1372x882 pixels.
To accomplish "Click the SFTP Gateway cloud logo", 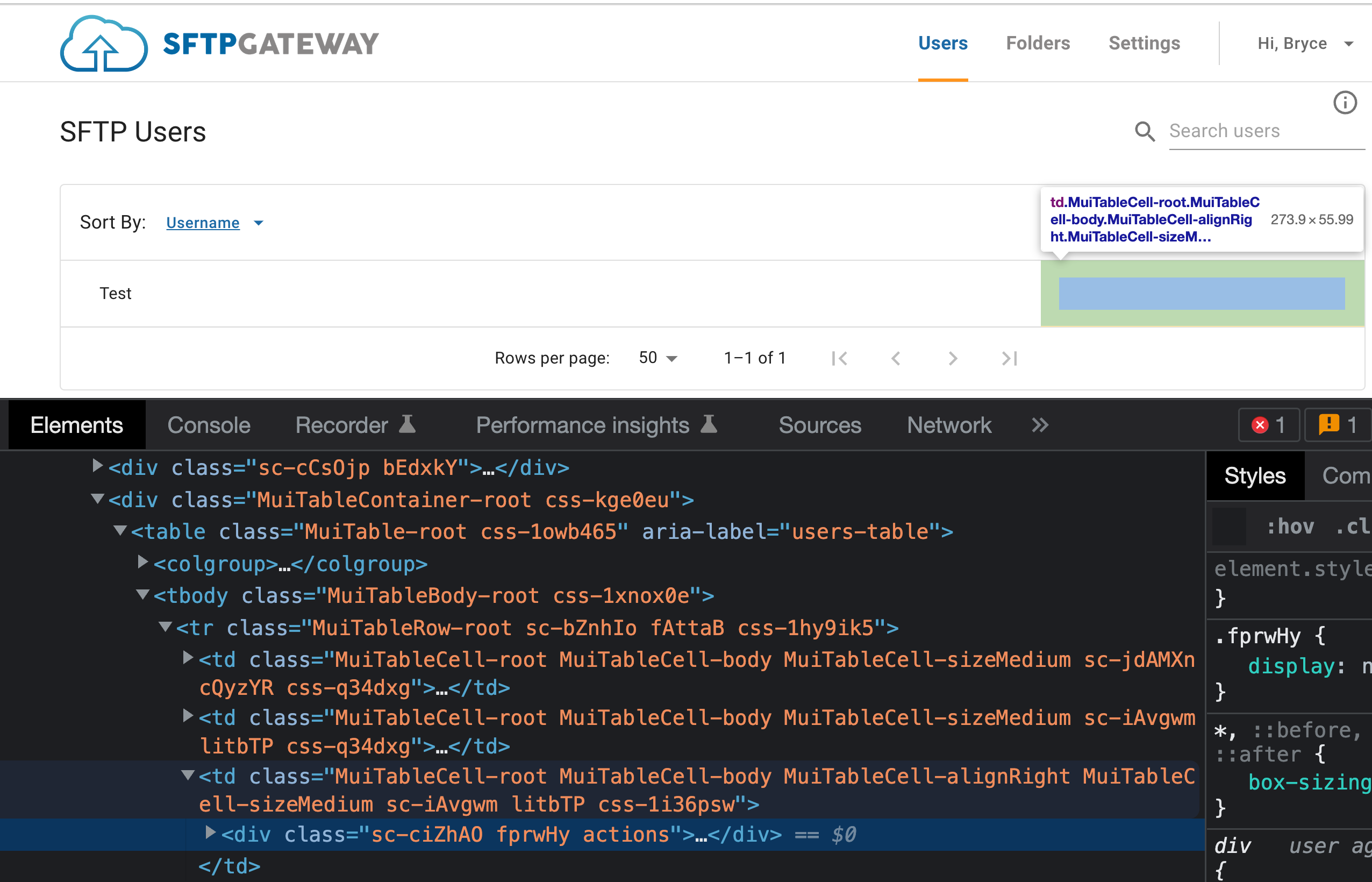I will click(104, 44).
